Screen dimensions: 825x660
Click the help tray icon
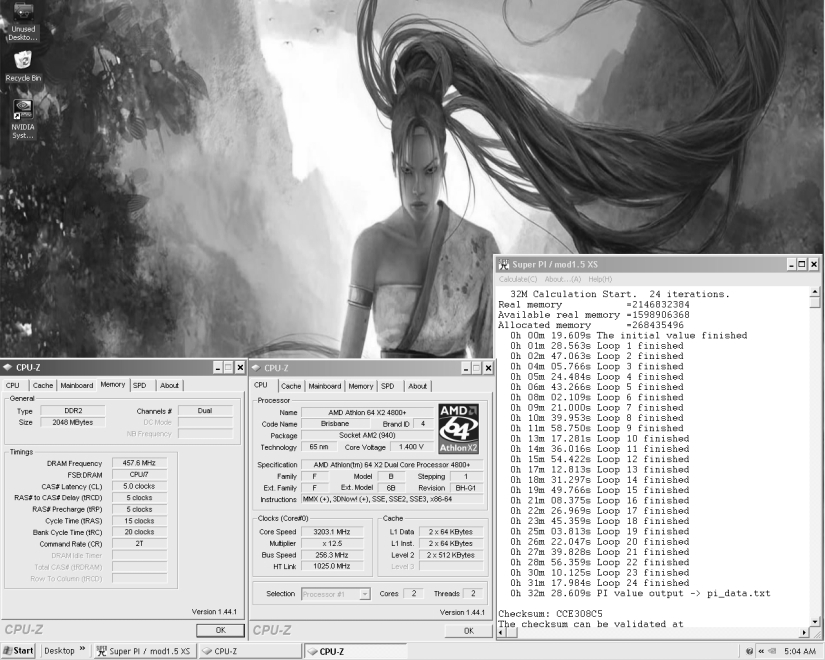[749, 652]
